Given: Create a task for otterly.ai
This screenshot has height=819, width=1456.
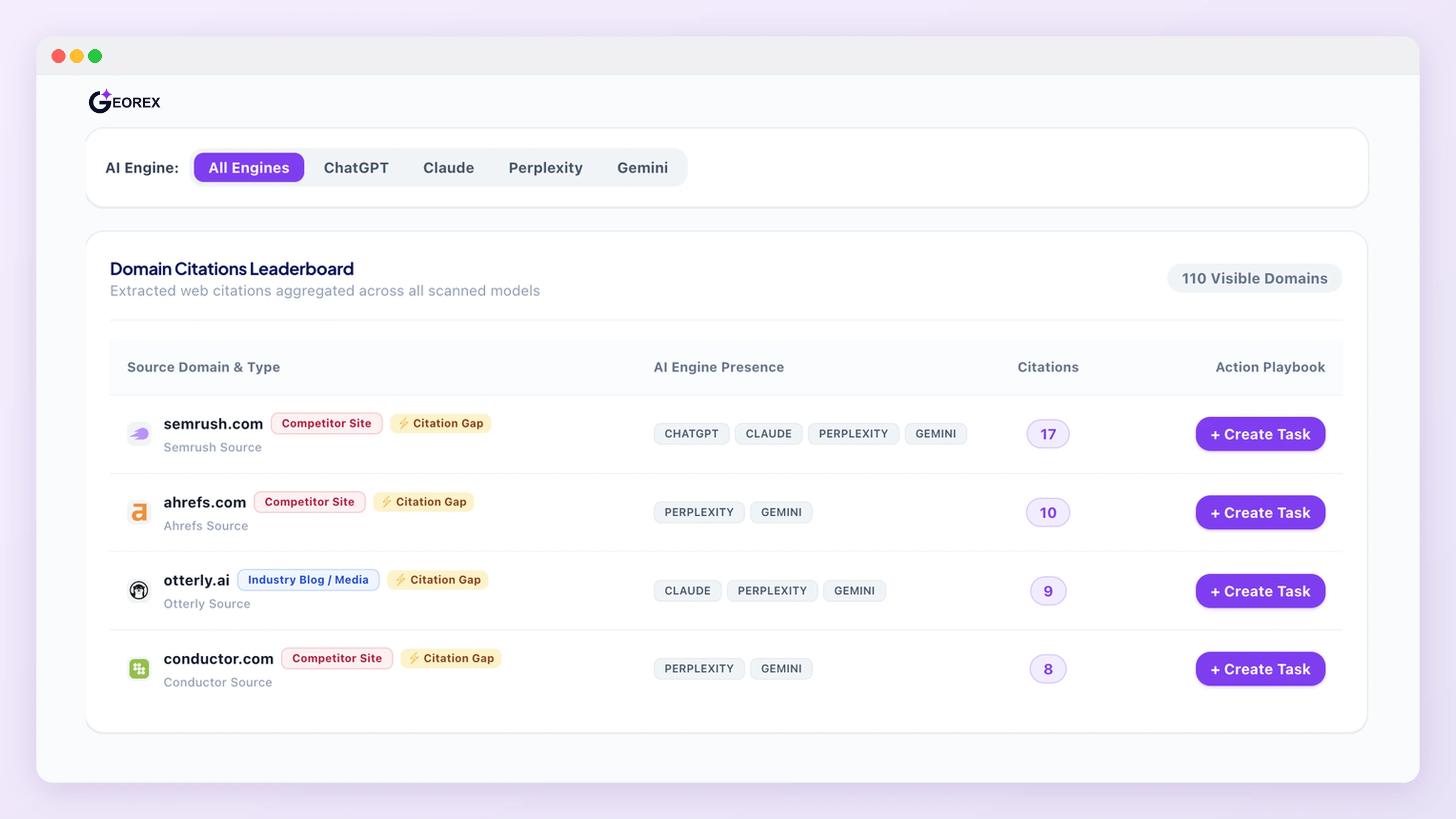Looking at the screenshot, I should [1260, 591].
